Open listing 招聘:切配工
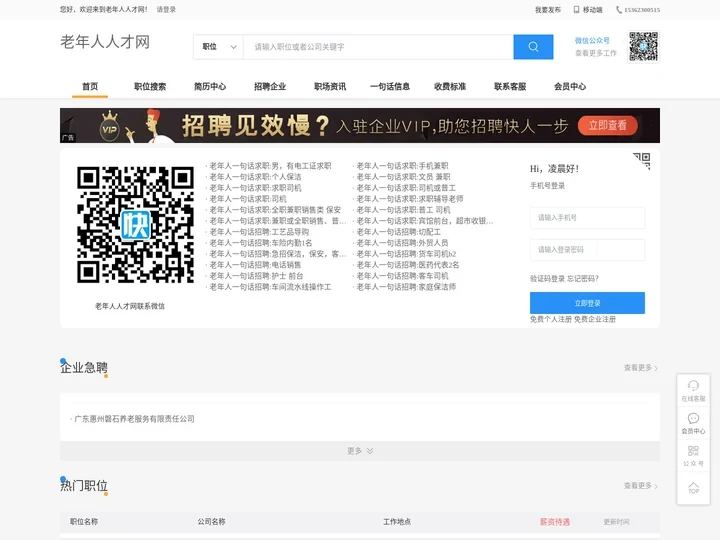720x540 pixels. click(399, 232)
